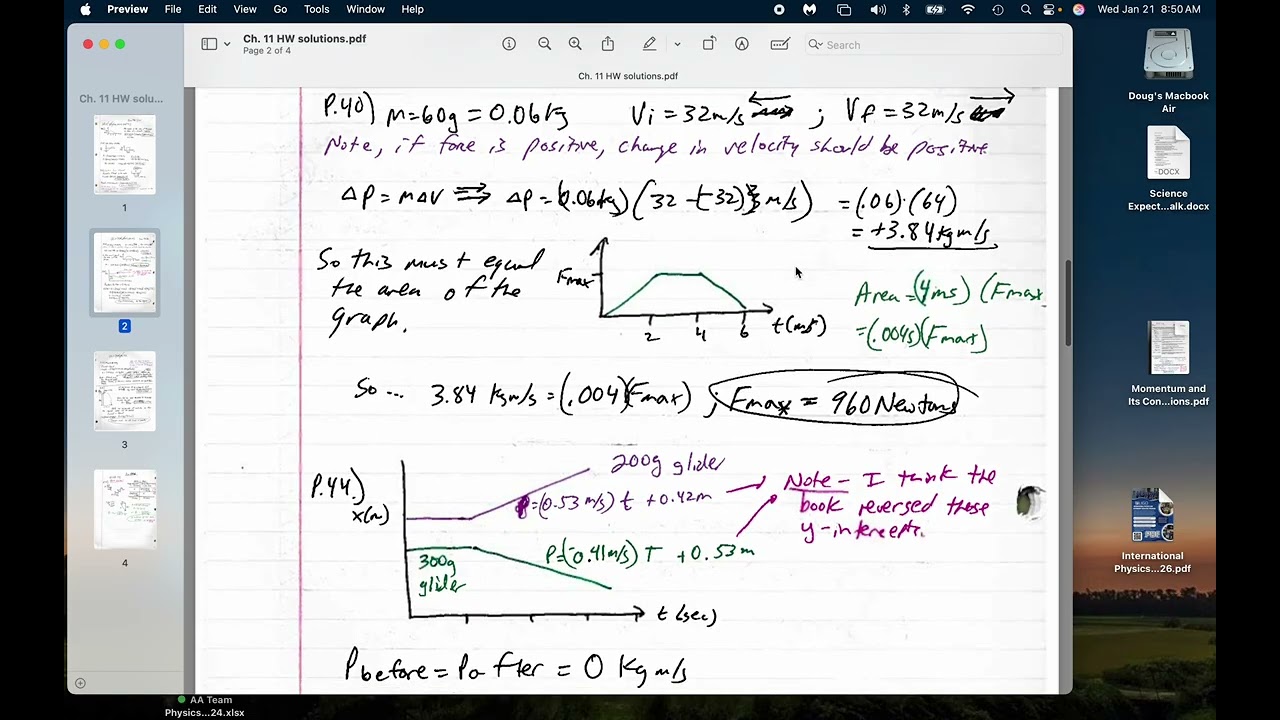The width and height of the screenshot is (1280, 720).
Task: Open the Window menu
Action: (365, 9)
